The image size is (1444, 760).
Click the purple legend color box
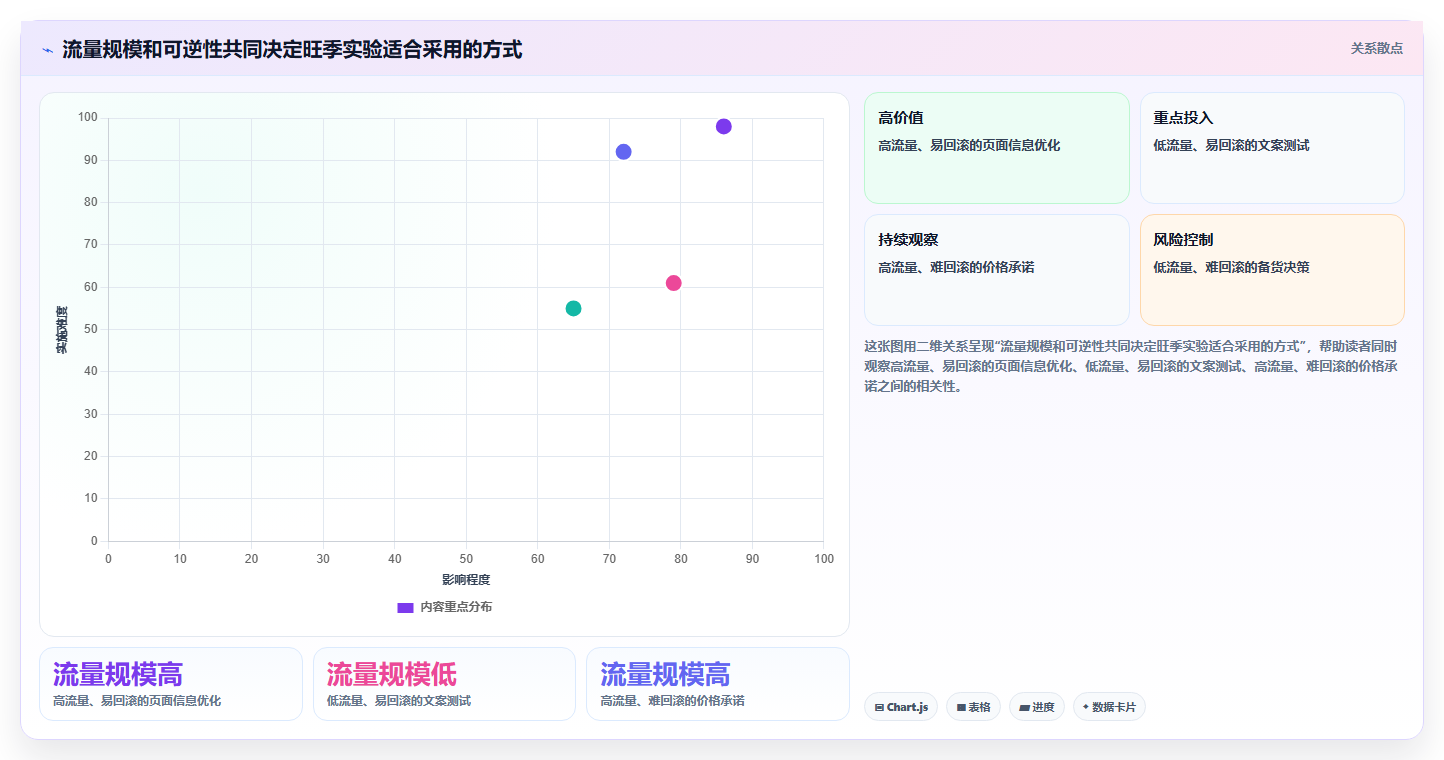405,607
